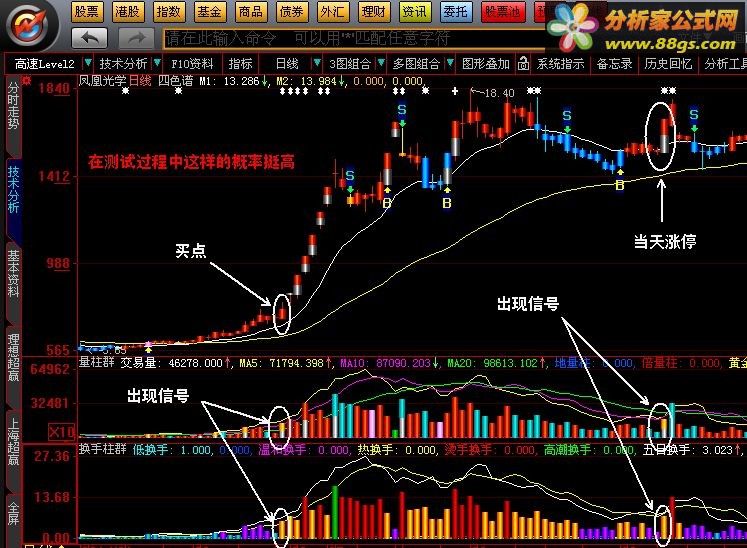This screenshot has width=747, height=548.
Task: Select 日线 period in toolbar
Action: (287, 64)
